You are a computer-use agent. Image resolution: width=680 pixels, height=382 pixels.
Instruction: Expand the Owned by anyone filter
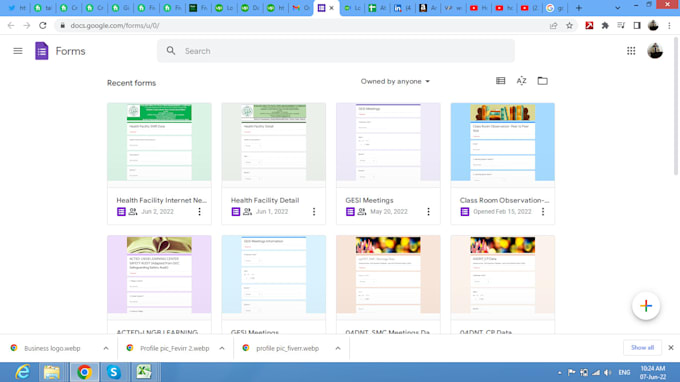coord(395,82)
